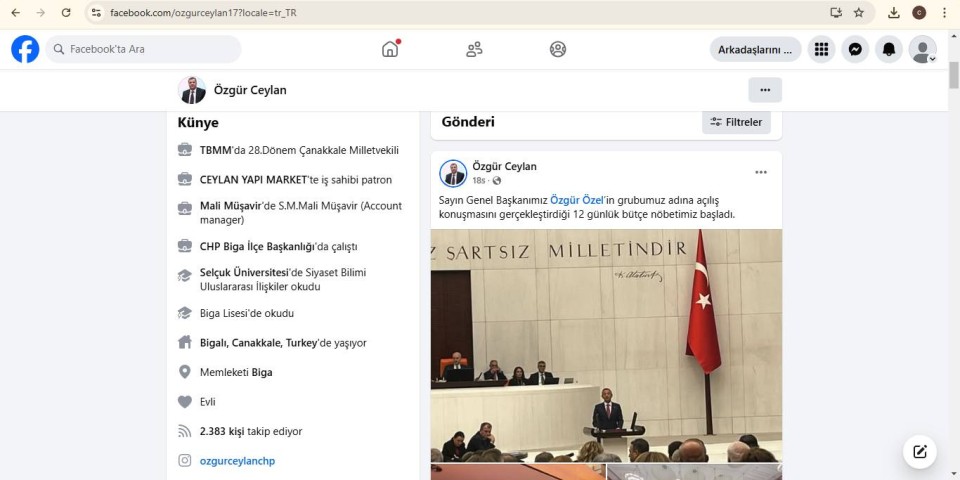Click Özgür Ceylan author name on post
The width and height of the screenshot is (960, 480).
(x=504, y=167)
